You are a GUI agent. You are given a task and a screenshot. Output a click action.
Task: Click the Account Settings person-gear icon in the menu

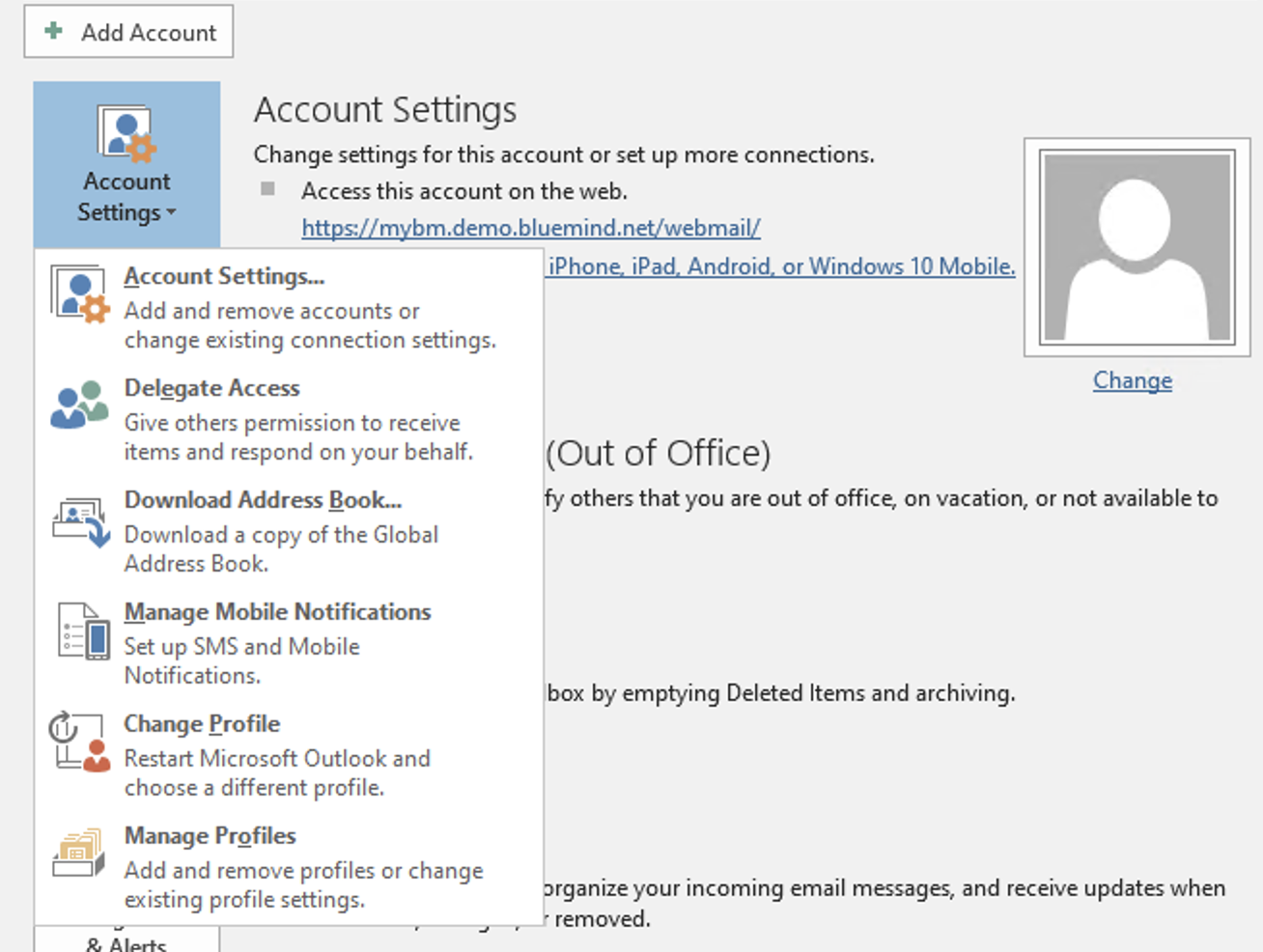click(79, 295)
